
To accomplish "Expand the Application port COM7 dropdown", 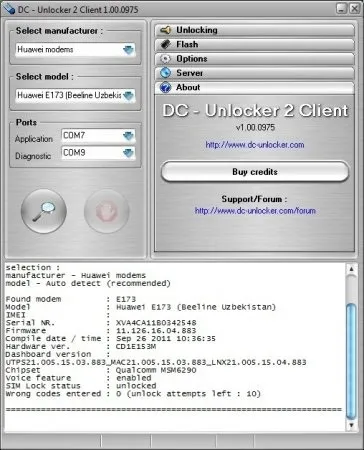I will (x=128, y=136).
